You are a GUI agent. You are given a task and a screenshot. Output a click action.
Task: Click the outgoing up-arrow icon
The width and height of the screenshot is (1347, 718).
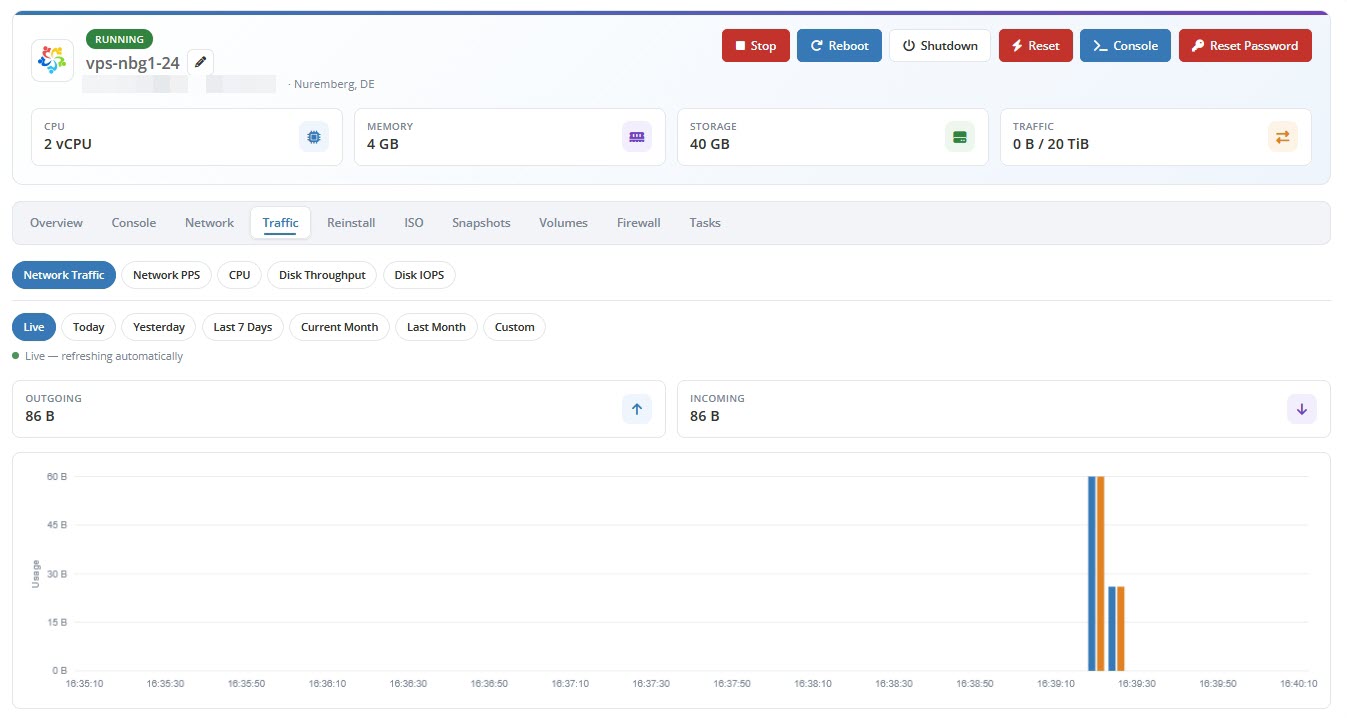[x=637, y=409]
